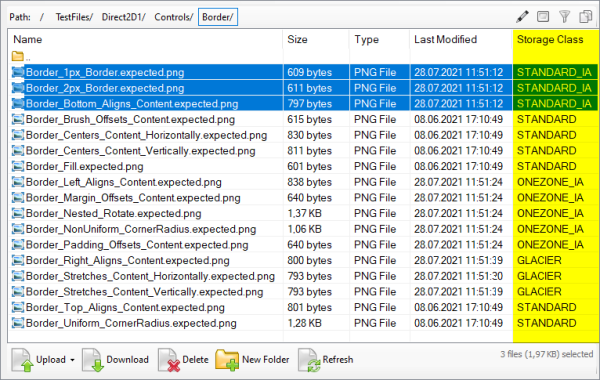The width and height of the screenshot is (600, 380).
Task: Click file icon of Border_Right_Aligns_Content.expected.png
Action: point(18,261)
